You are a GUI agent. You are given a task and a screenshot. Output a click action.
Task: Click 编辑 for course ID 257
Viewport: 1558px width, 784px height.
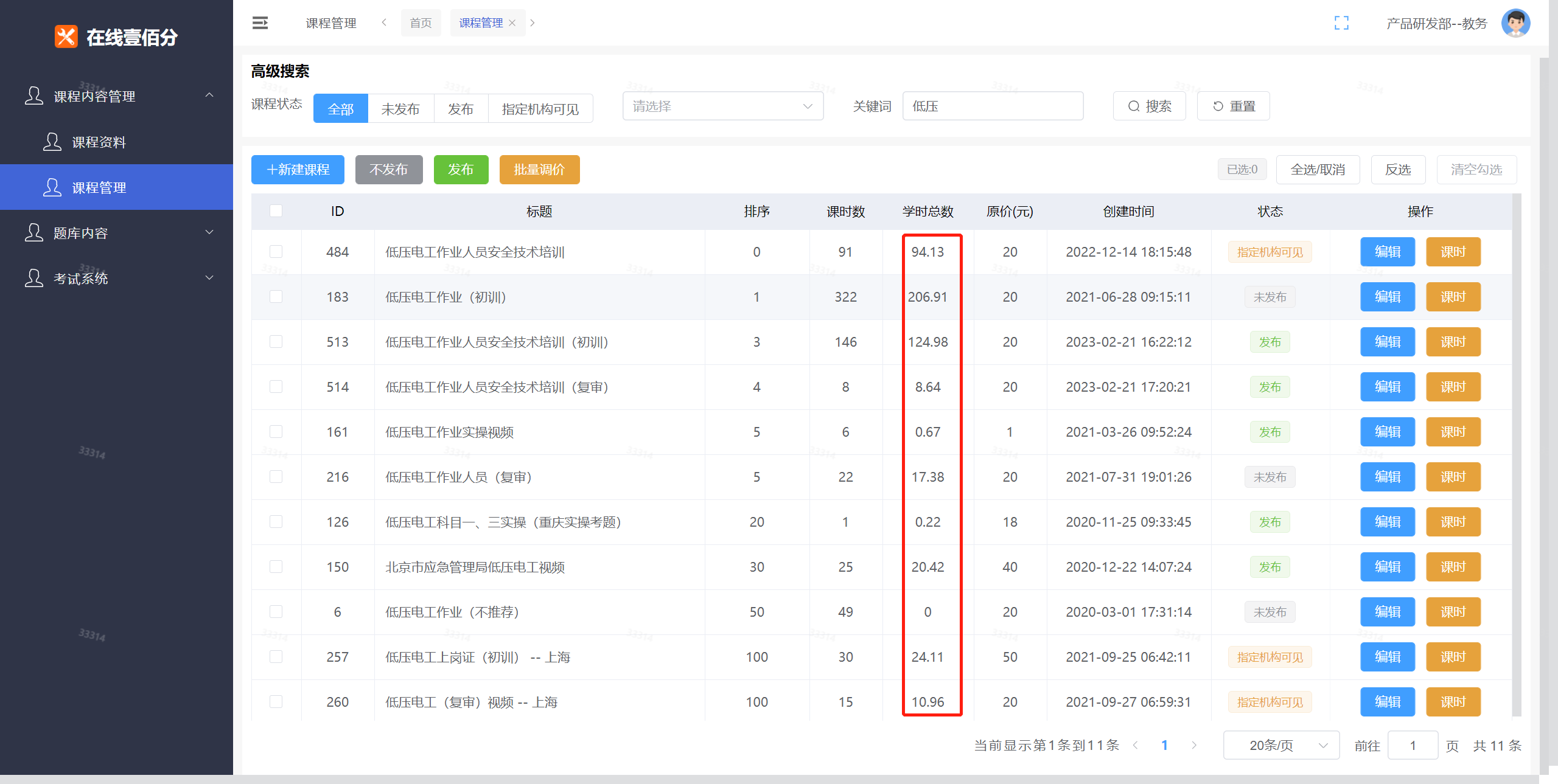point(1388,657)
